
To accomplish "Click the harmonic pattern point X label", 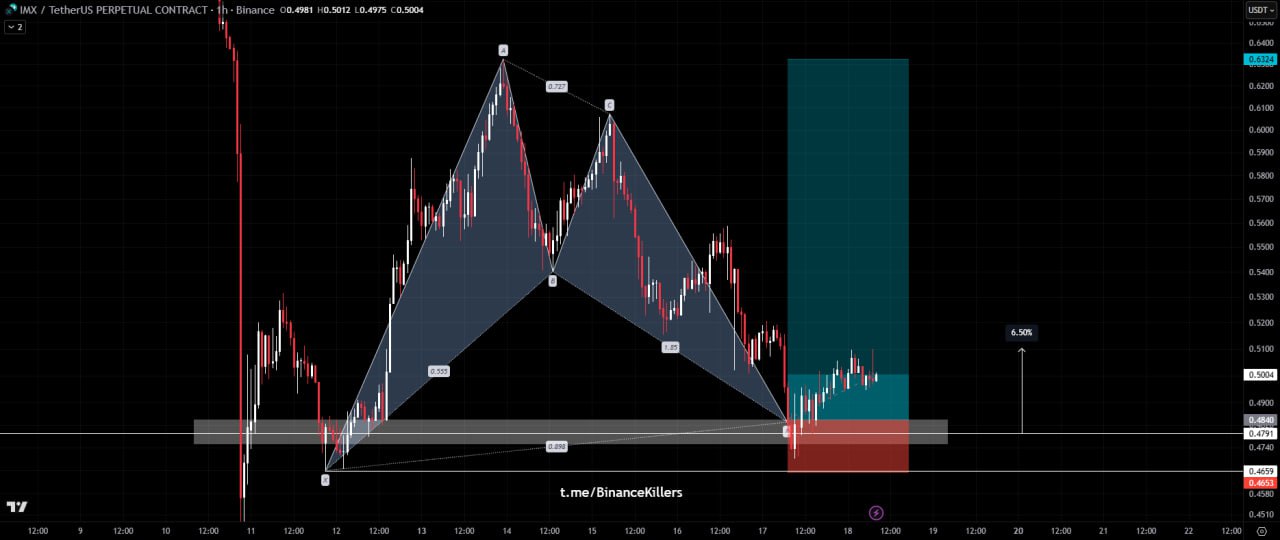I will point(325,480).
